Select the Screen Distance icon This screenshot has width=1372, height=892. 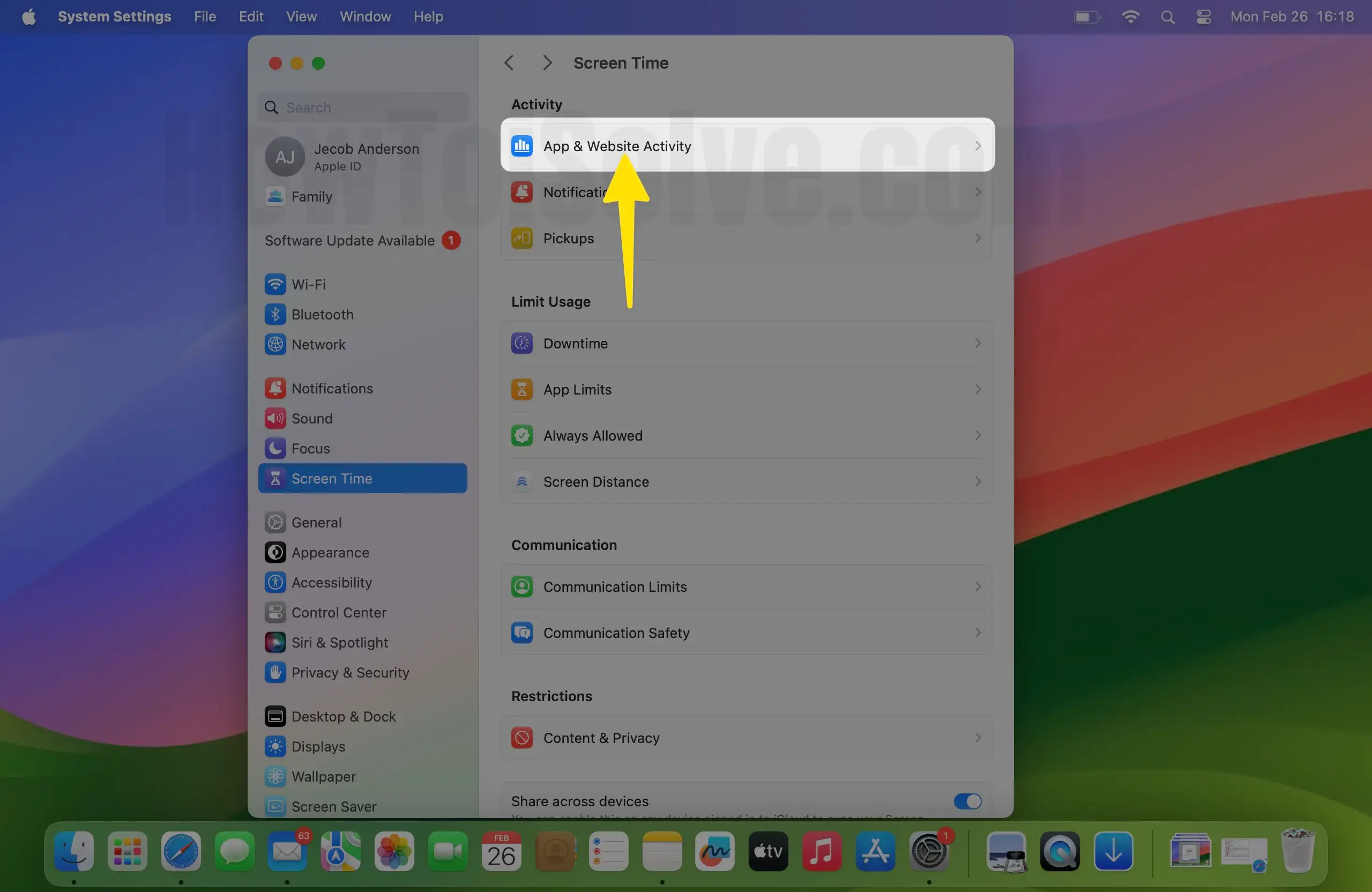pyautogui.click(x=521, y=481)
